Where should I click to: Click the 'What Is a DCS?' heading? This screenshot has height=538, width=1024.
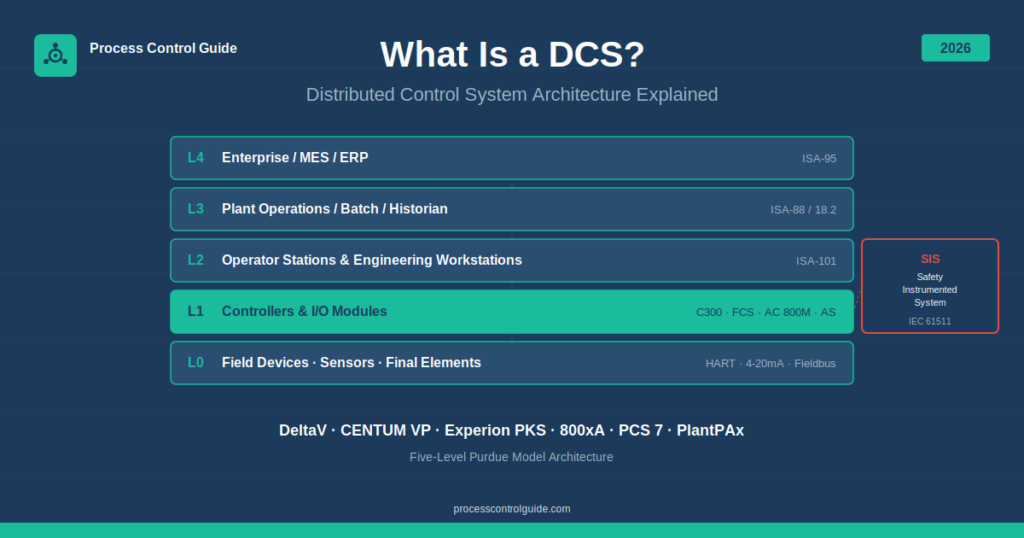[x=512, y=54]
